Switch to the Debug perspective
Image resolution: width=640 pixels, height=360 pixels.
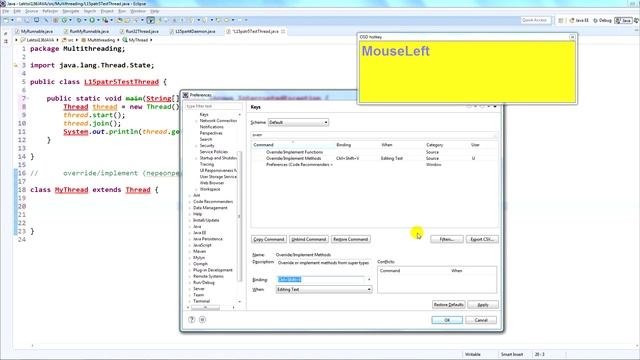point(602,20)
